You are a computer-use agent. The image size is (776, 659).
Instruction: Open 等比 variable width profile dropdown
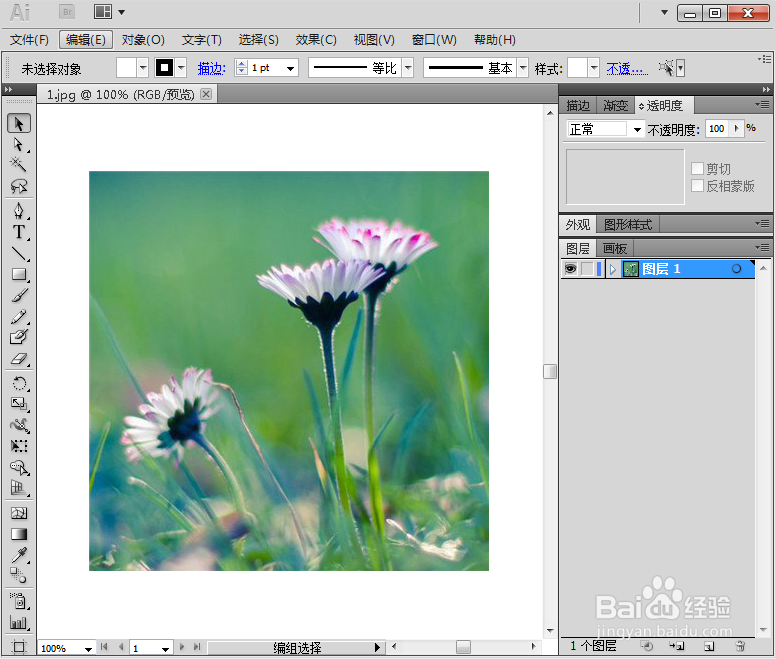click(408, 68)
